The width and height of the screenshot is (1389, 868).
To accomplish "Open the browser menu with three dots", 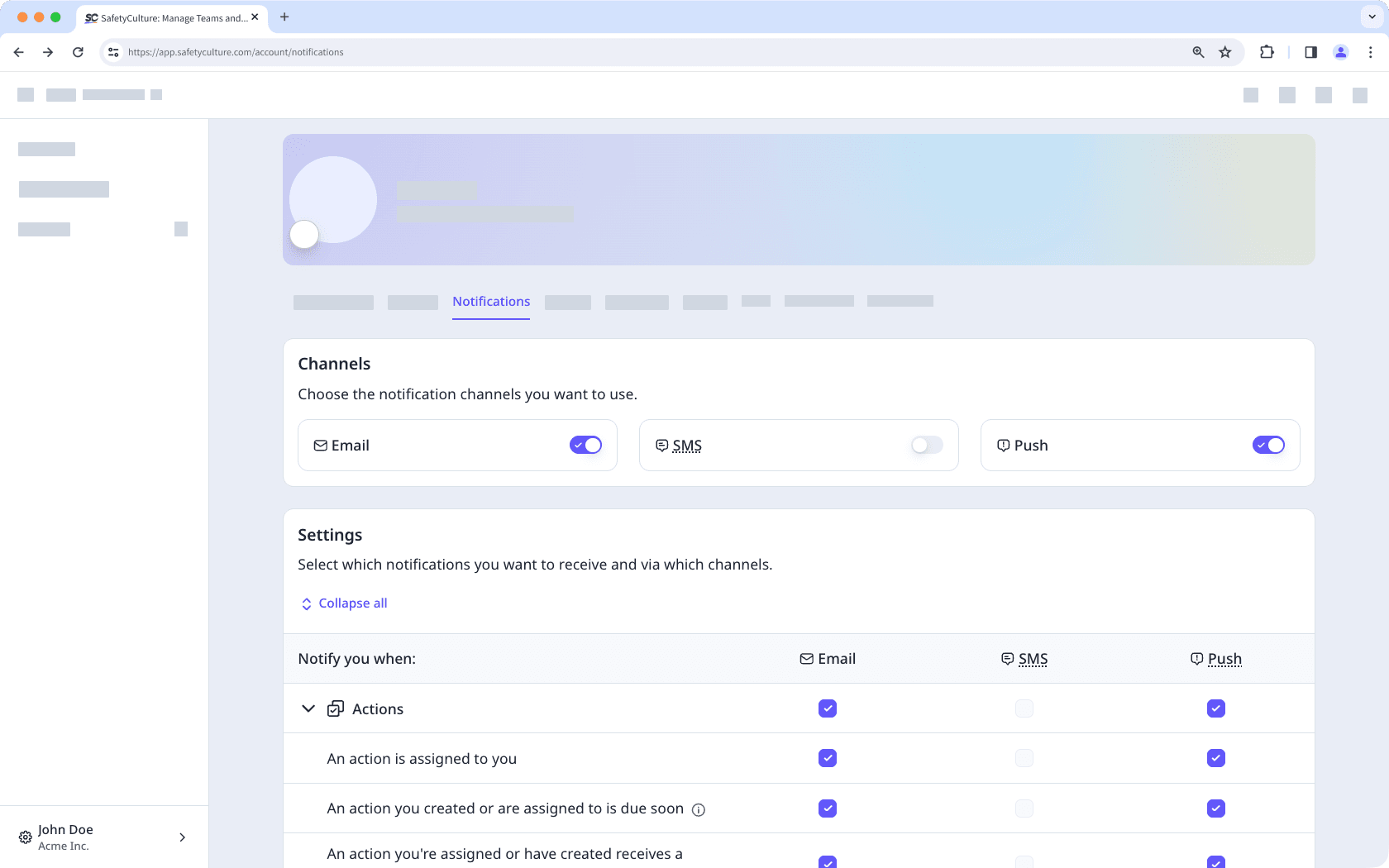I will [x=1370, y=51].
